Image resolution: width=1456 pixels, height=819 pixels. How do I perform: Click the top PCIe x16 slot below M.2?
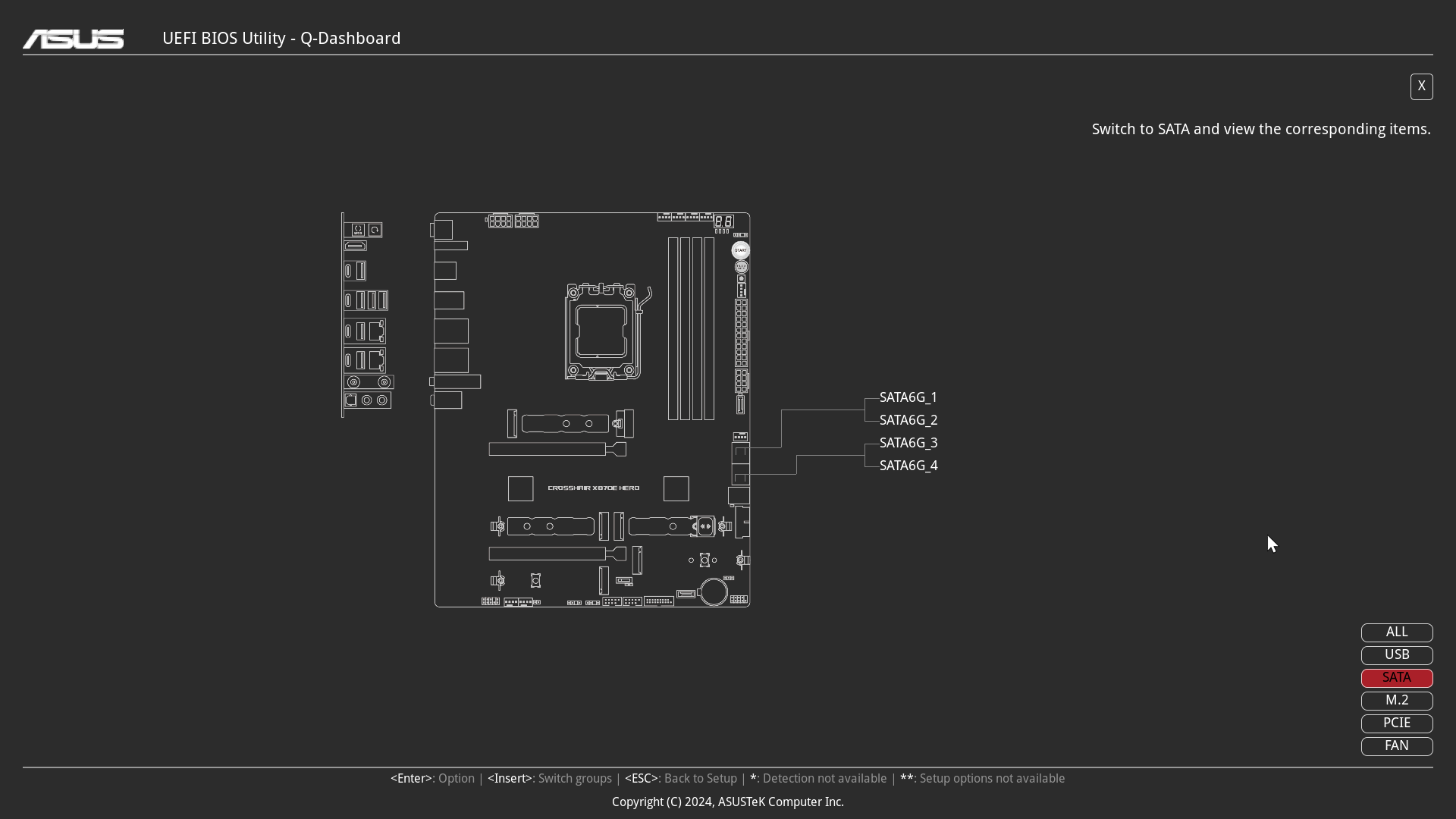pos(557,450)
